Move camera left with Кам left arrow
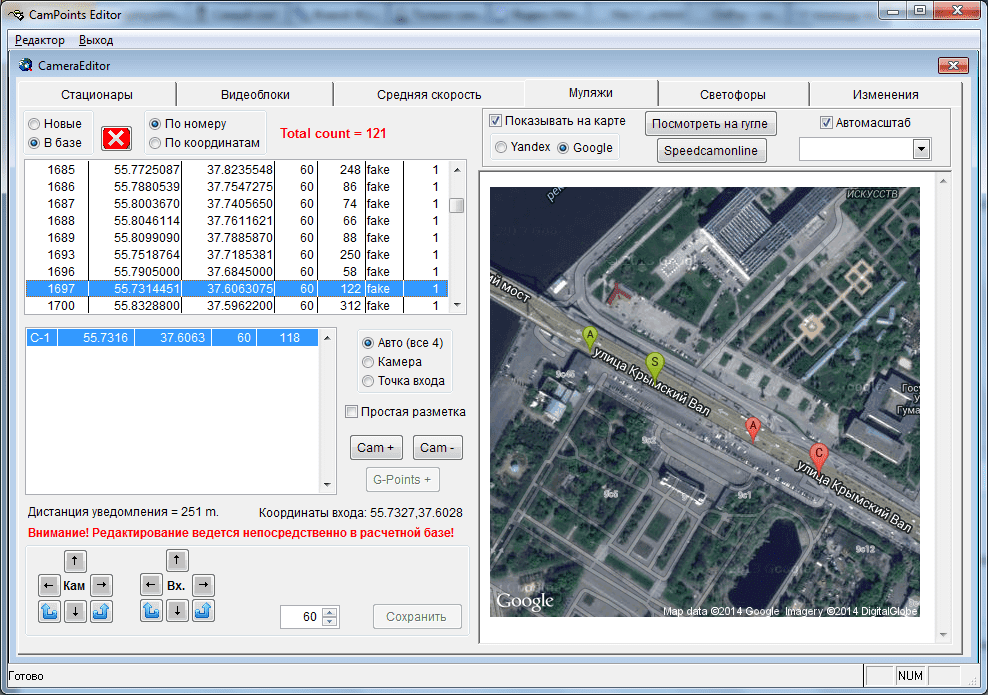Image resolution: width=988 pixels, height=695 pixels. pyautogui.click(x=49, y=585)
